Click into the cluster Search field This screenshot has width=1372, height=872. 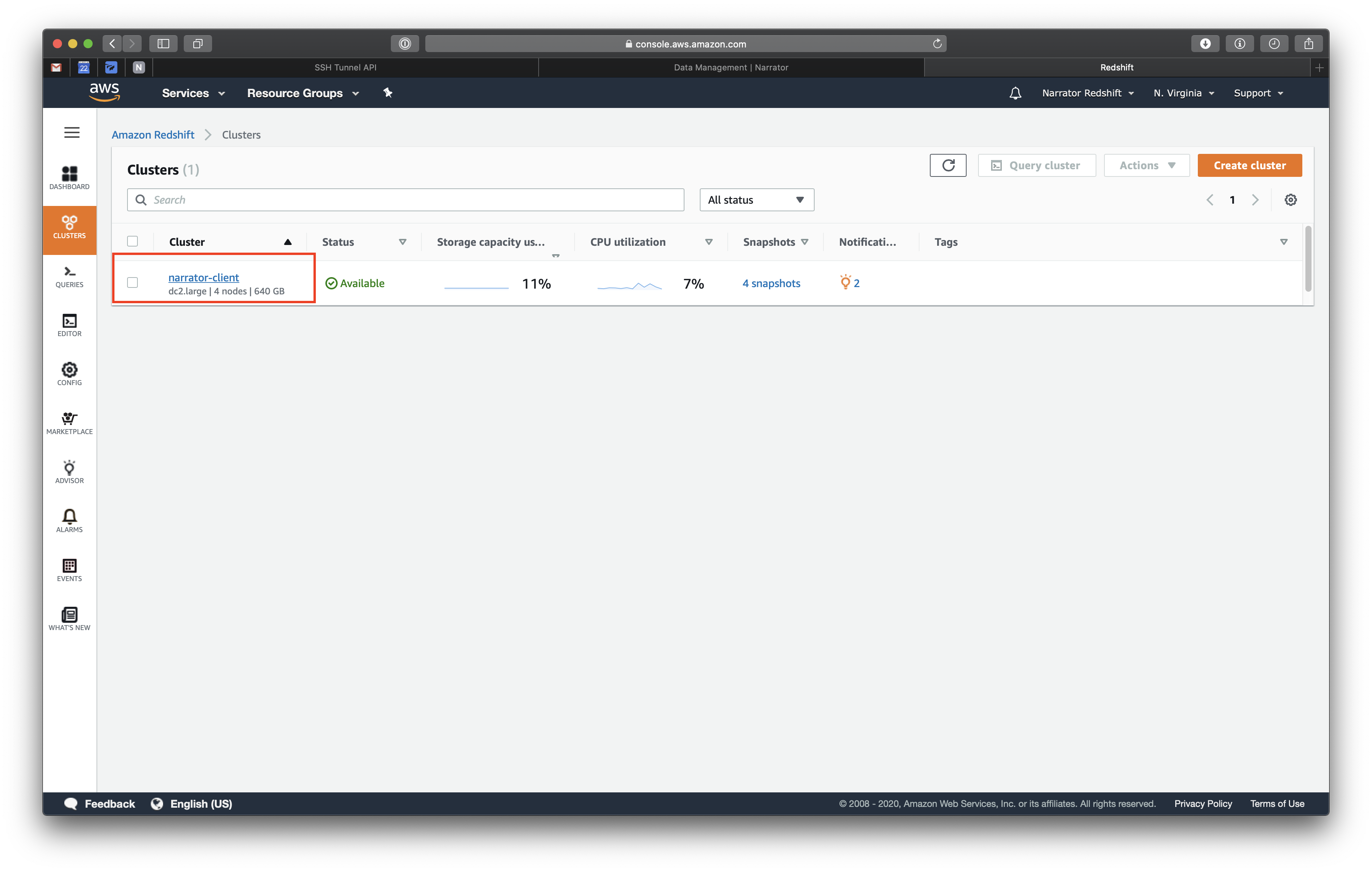point(405,200)
